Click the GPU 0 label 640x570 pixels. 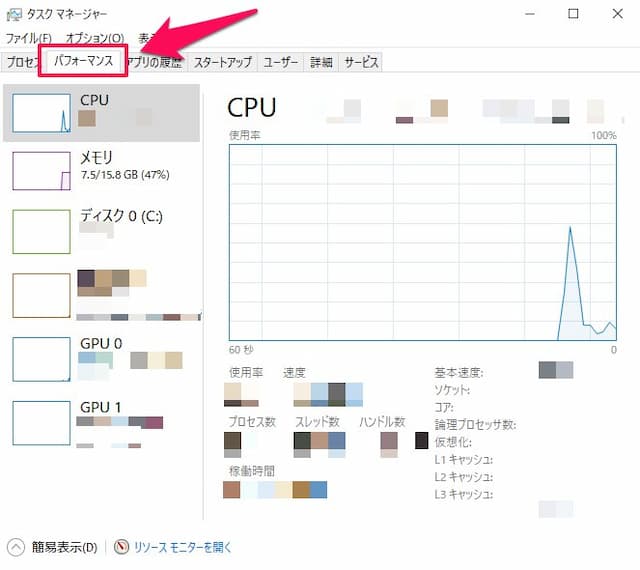[x=101, y=343]
